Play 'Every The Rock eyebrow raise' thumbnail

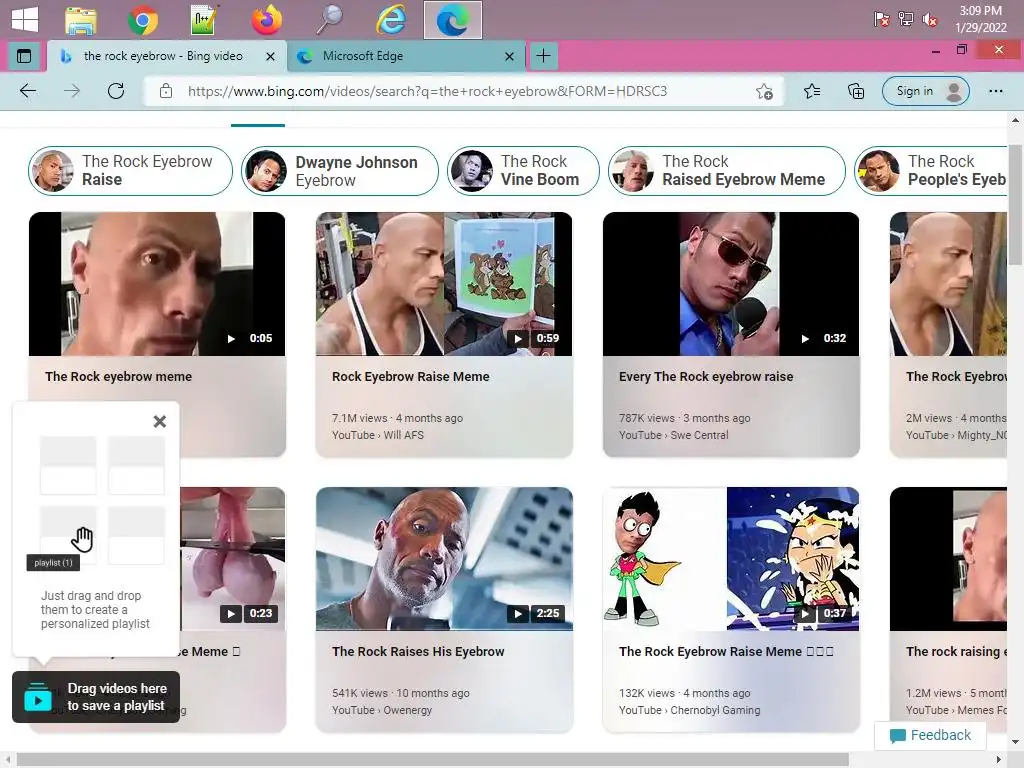[731, 284]
